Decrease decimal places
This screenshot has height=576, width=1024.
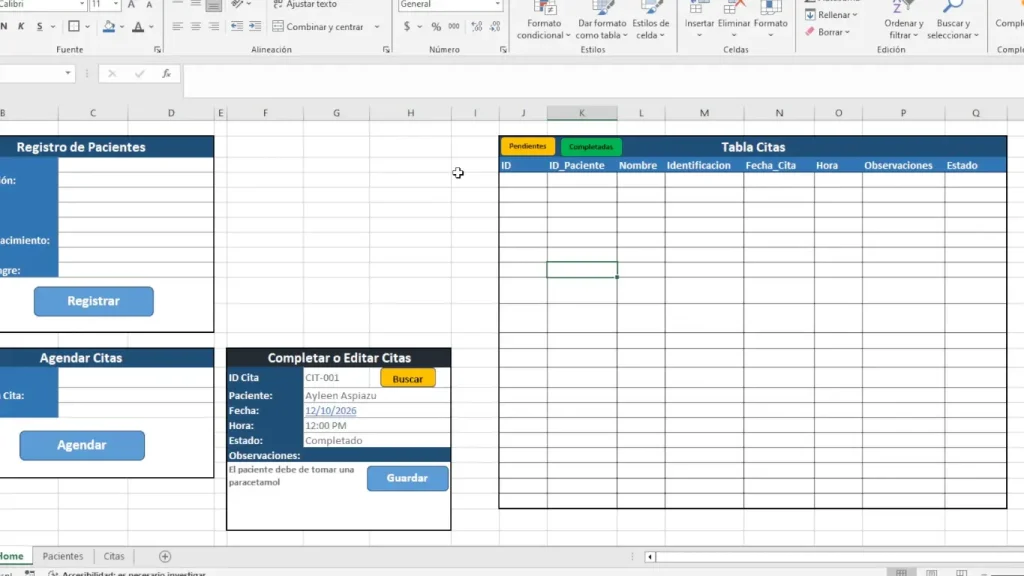tap(495, 27)
